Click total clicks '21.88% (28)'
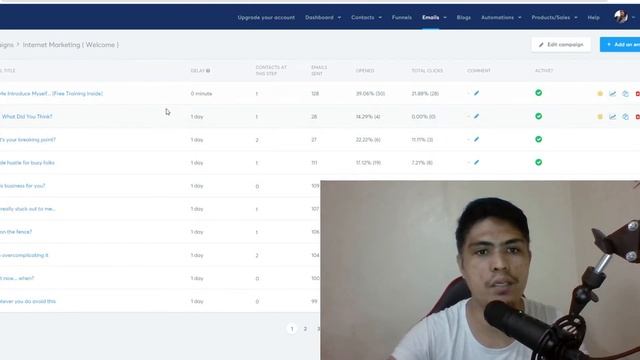The width and height of the screenshot is (640, 360). pos(425,93)
